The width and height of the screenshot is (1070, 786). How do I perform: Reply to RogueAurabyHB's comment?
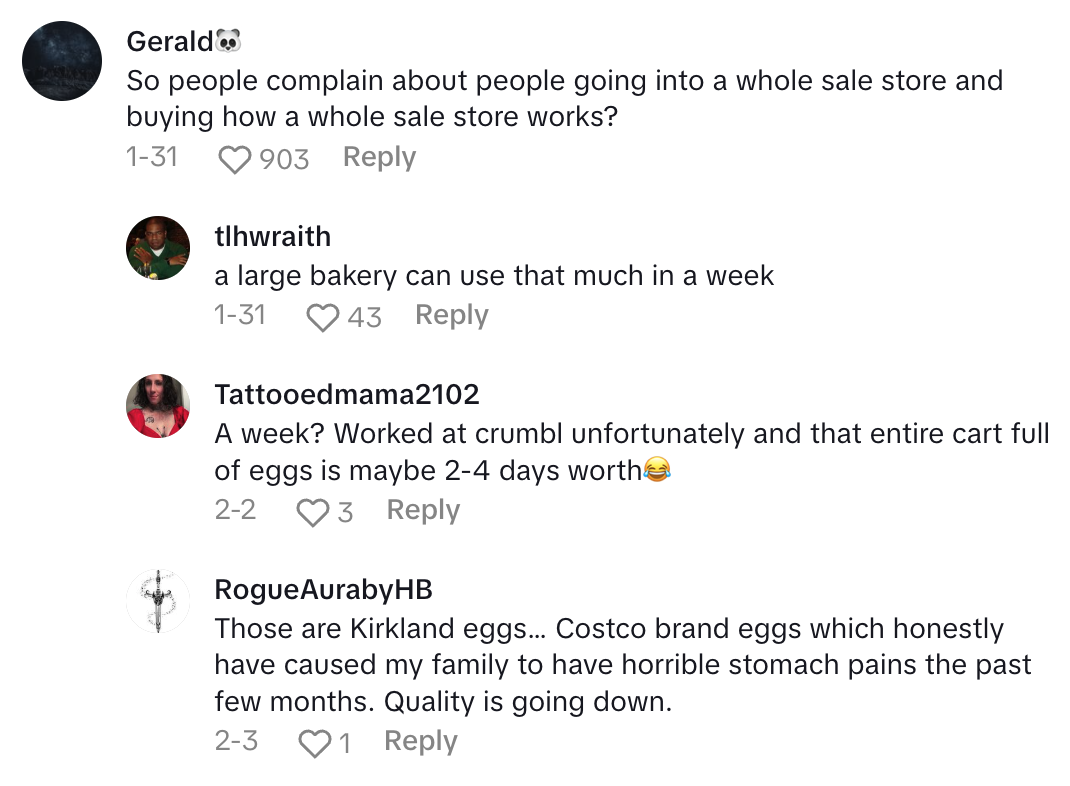(x=420, y=741)
